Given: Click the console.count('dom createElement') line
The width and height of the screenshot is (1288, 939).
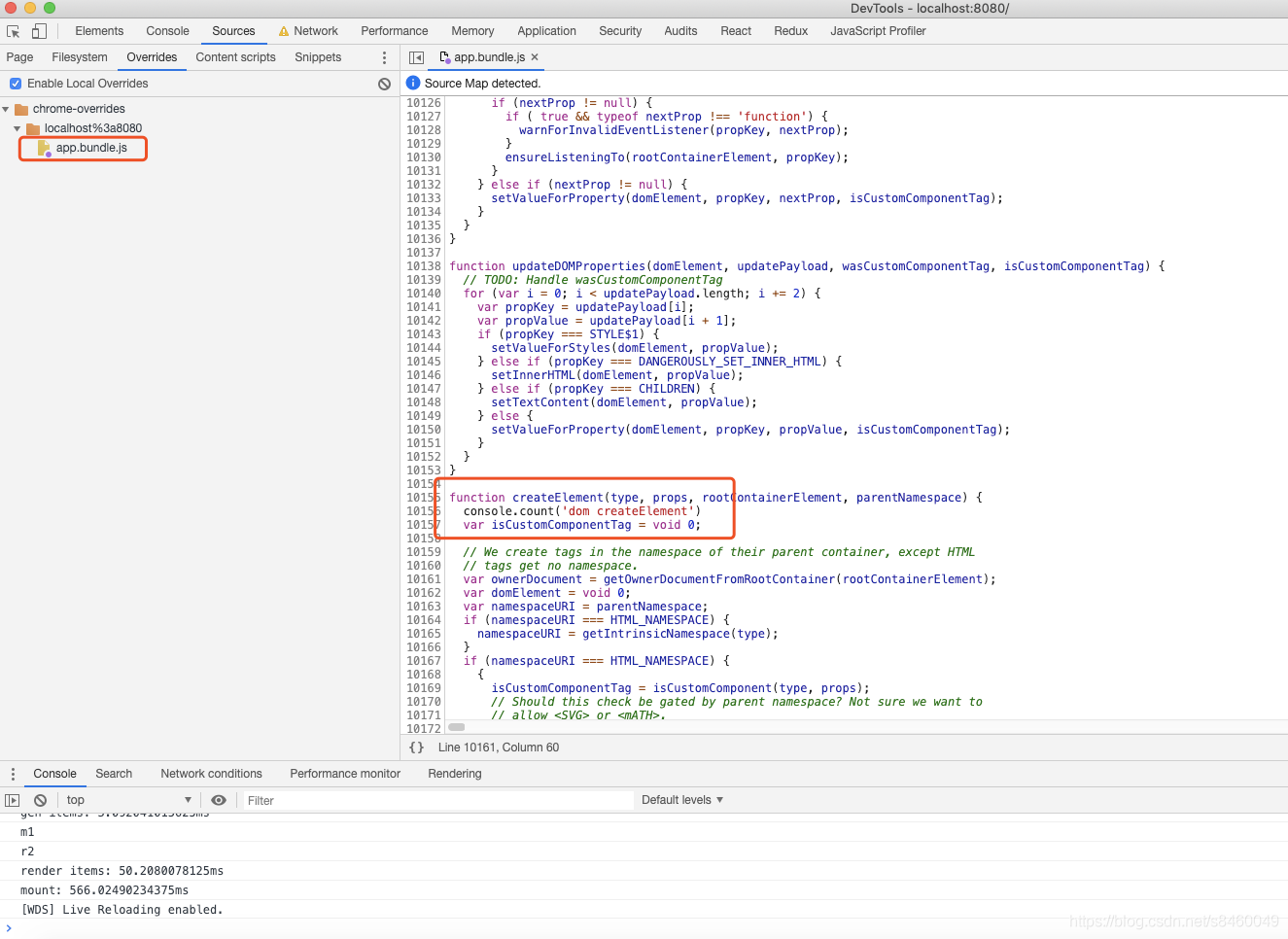Looking at the screenshot, I should [581, 511].
